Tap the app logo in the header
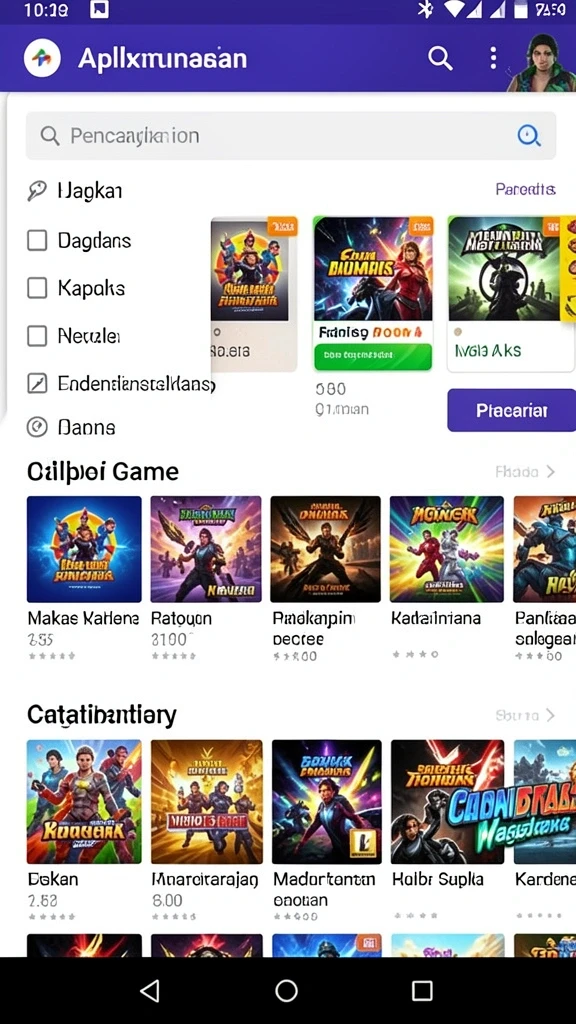 (x=42, y=58)
